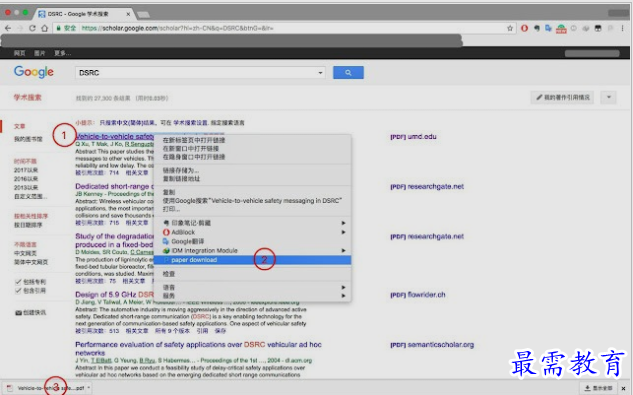
Task: Sort results by date
Action: [28, 225]
